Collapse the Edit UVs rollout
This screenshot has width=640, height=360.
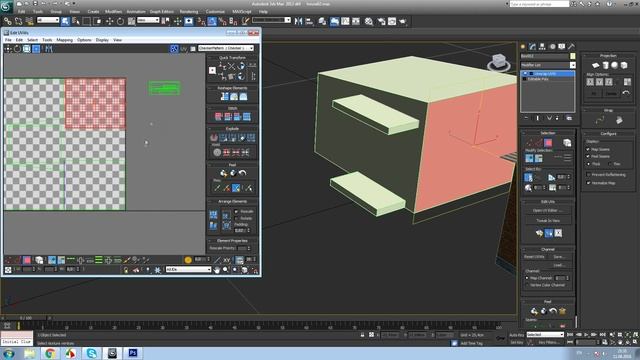pyautogui.click(x=548, y=202)
